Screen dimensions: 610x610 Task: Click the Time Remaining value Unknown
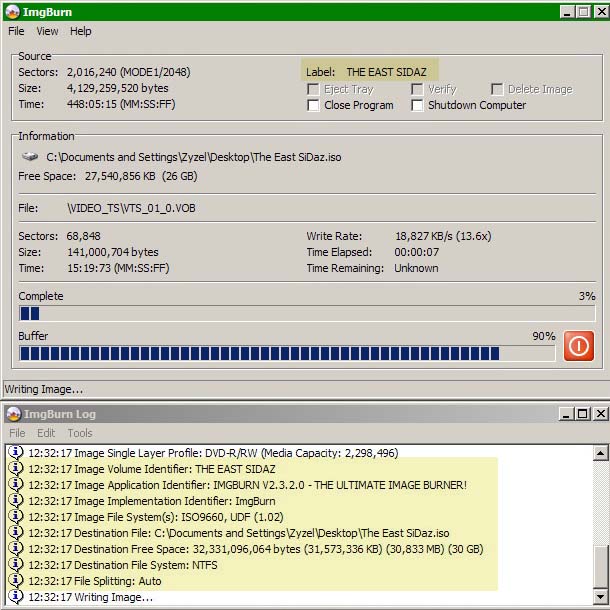click(x=416, y=268)
